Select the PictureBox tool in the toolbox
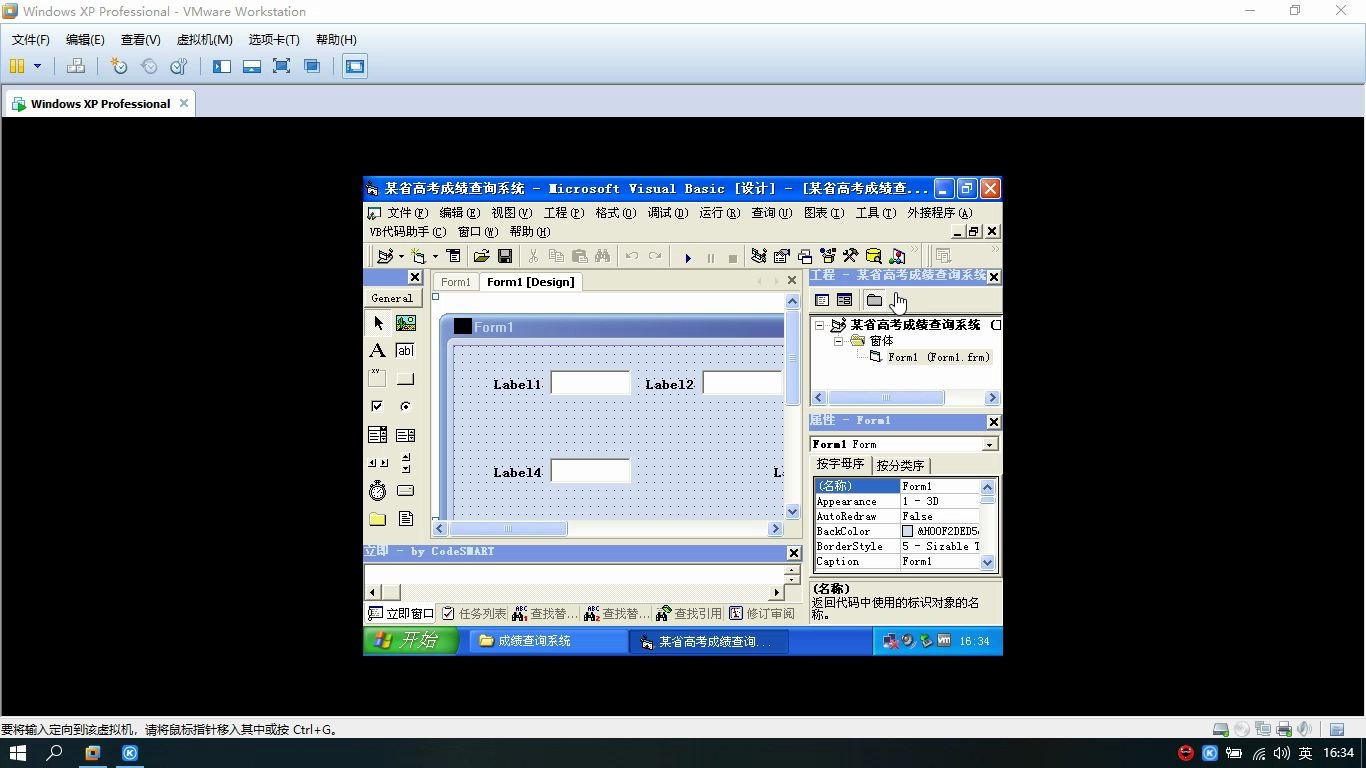 [406, 322]
